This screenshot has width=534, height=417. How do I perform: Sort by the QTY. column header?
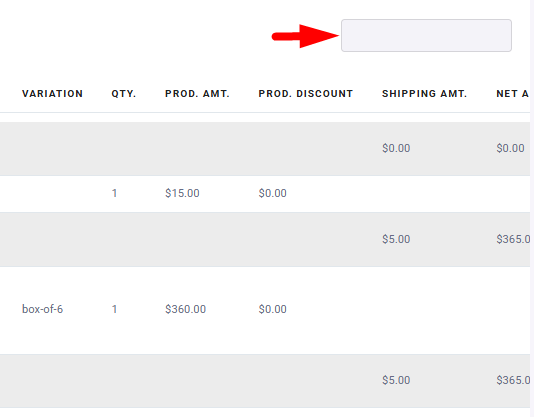pyautogui.click(x=124, y=94)
